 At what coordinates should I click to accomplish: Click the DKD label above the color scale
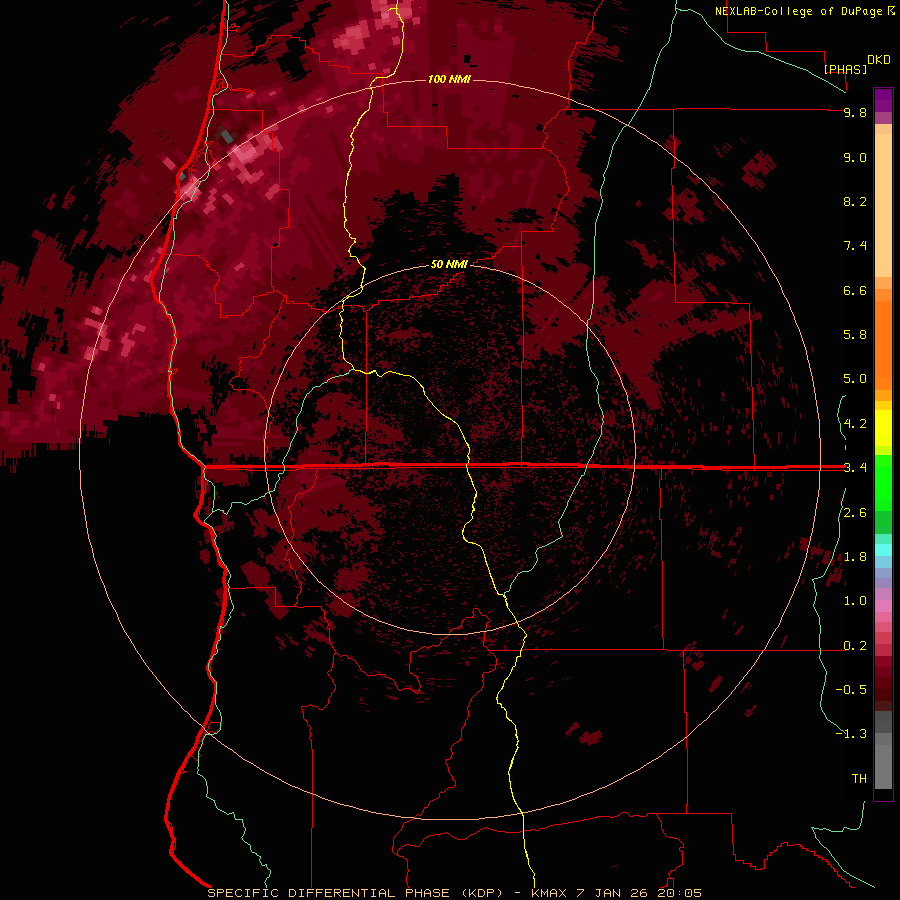click(879, 60)
